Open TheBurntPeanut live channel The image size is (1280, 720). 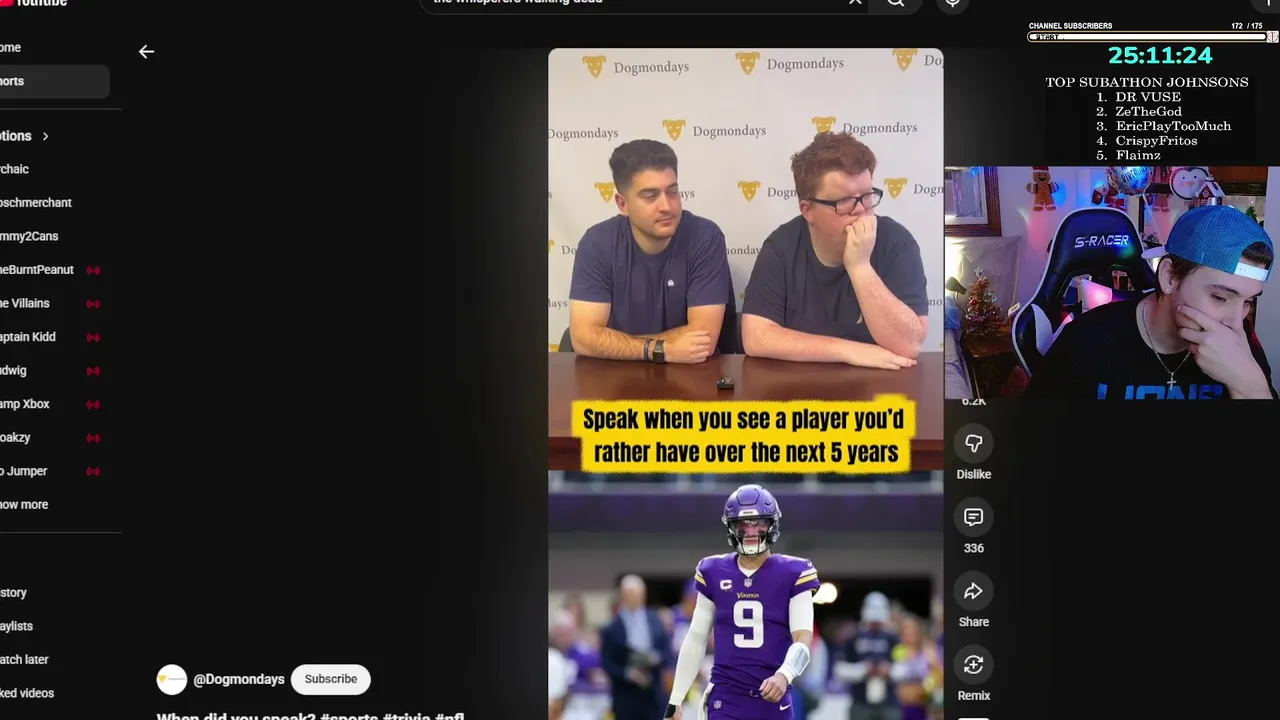click(55, 270)
